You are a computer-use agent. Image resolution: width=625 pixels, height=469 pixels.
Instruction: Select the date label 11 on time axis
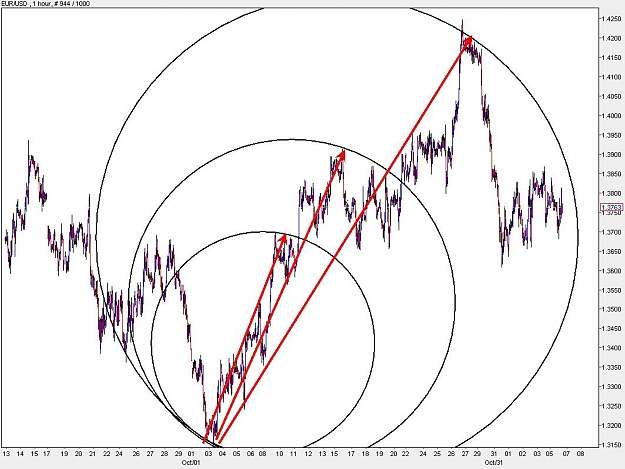(294, 453)
